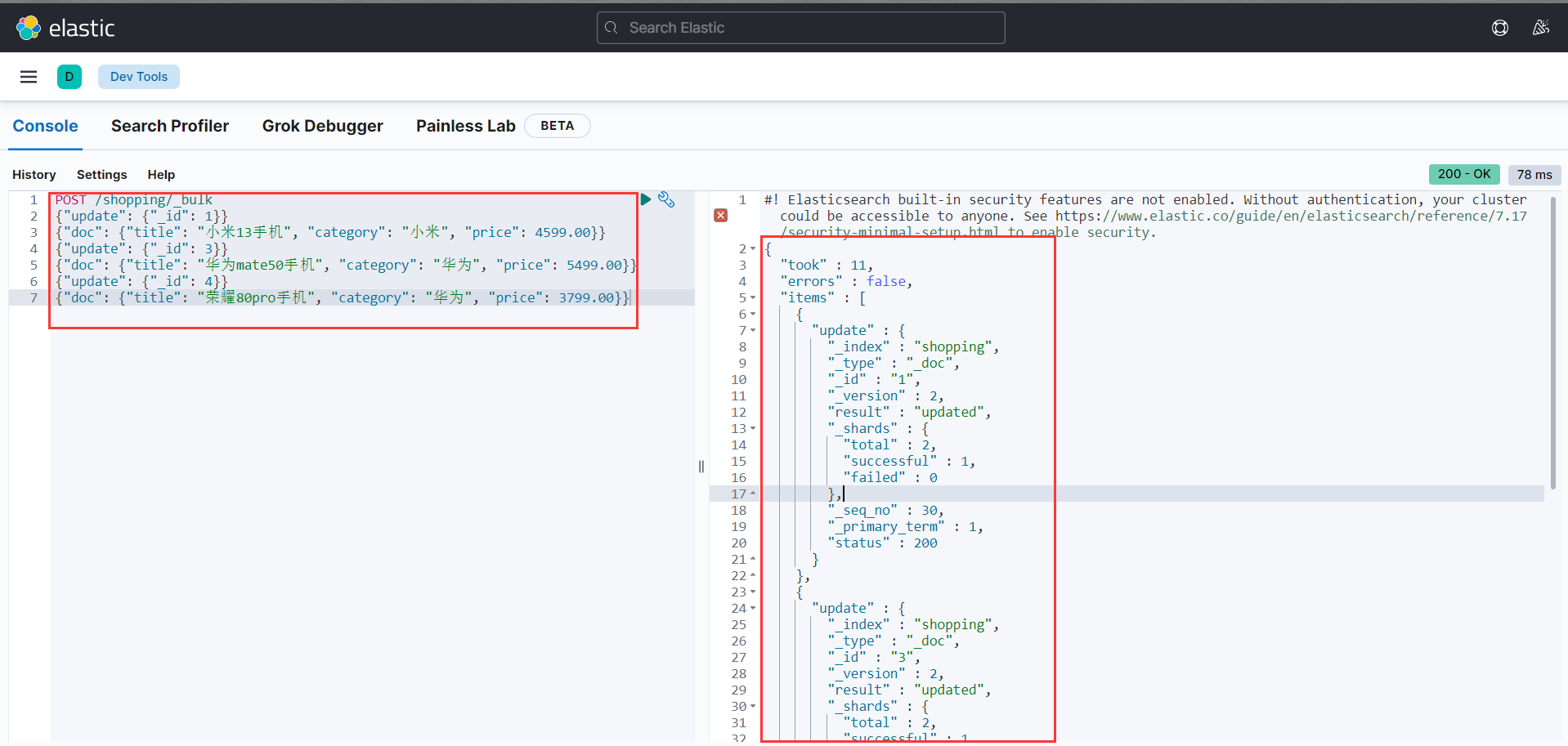
Task: Switch to the Search Profiler tab
Action: point(170,126)
